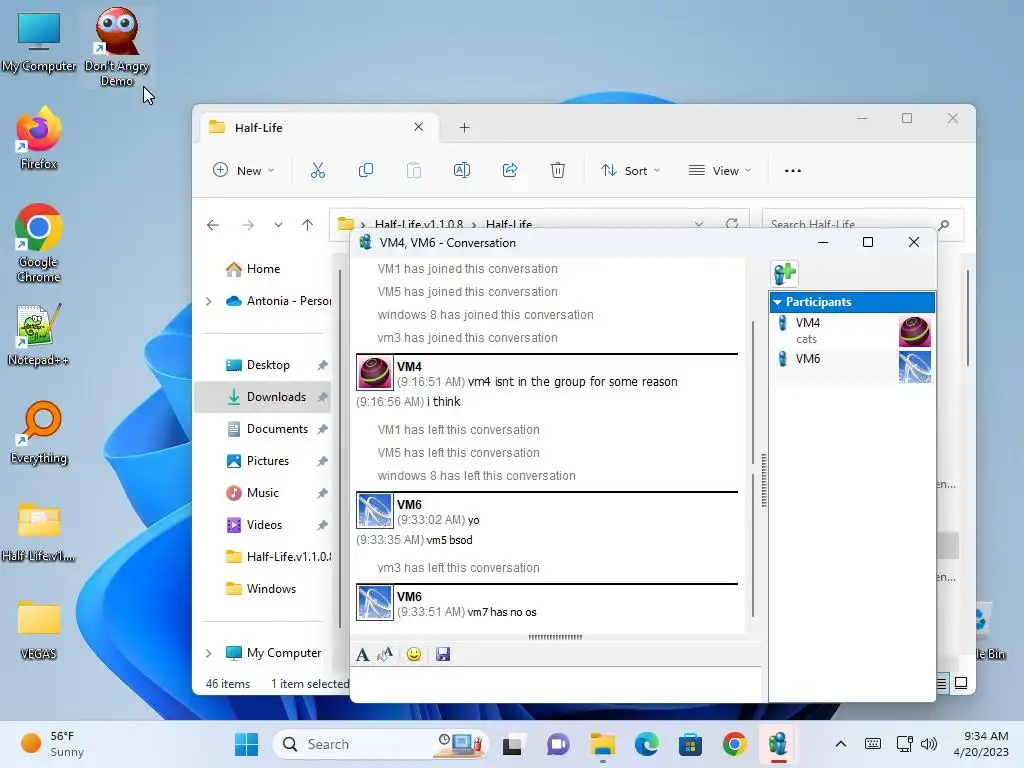Switch to the large thumbnails view button
1024x768 pixels.
(x=961, y=683)
